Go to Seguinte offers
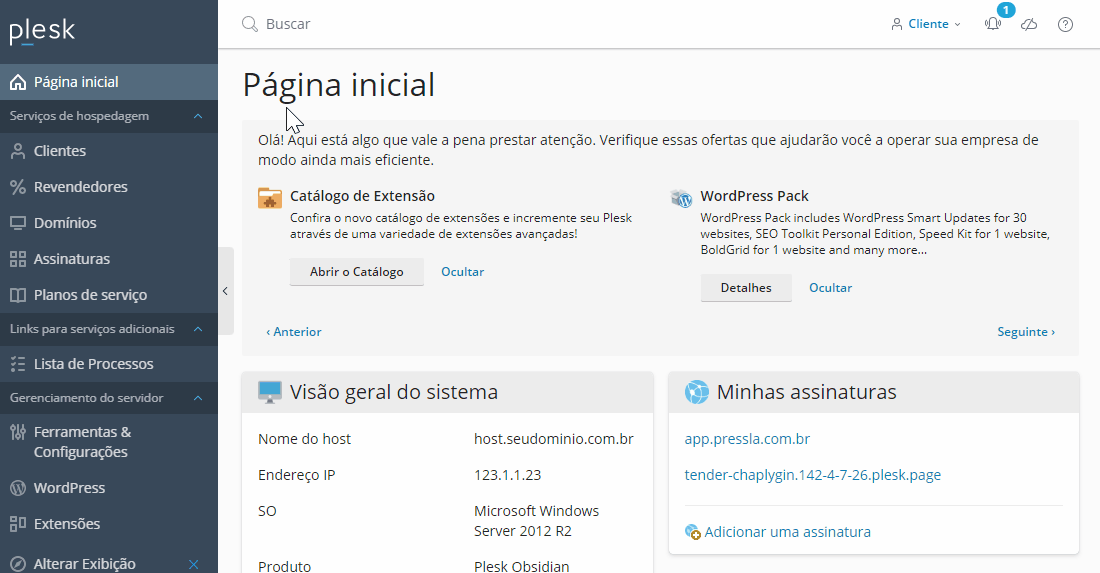 [1026, 332]
